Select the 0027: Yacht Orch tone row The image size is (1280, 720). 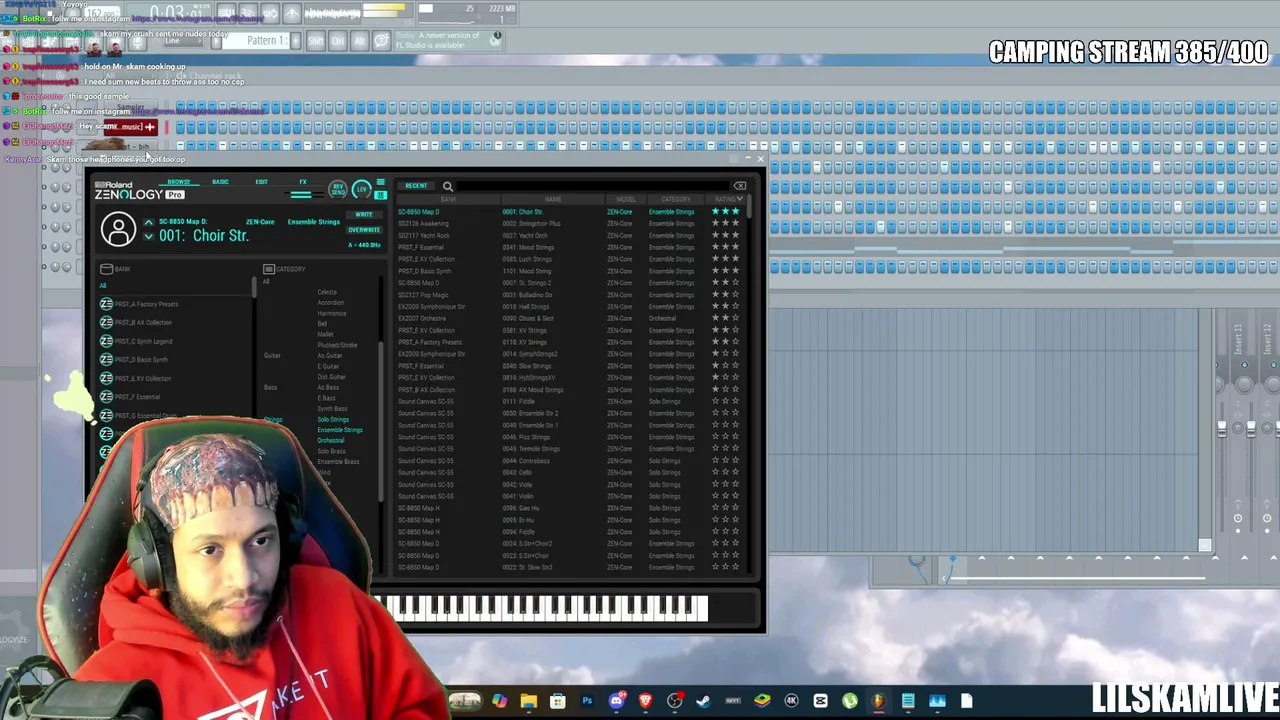(570, 236)
